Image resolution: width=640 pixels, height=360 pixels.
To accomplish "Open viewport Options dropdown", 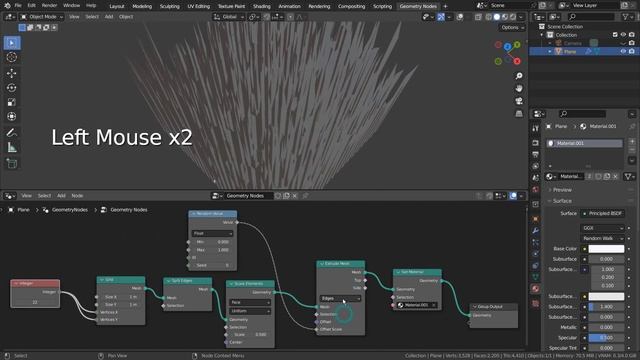I will coord(513,27).
